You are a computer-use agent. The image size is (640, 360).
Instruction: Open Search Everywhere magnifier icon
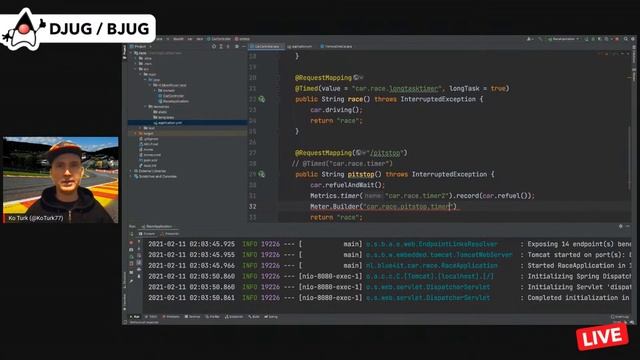[625, 39]
